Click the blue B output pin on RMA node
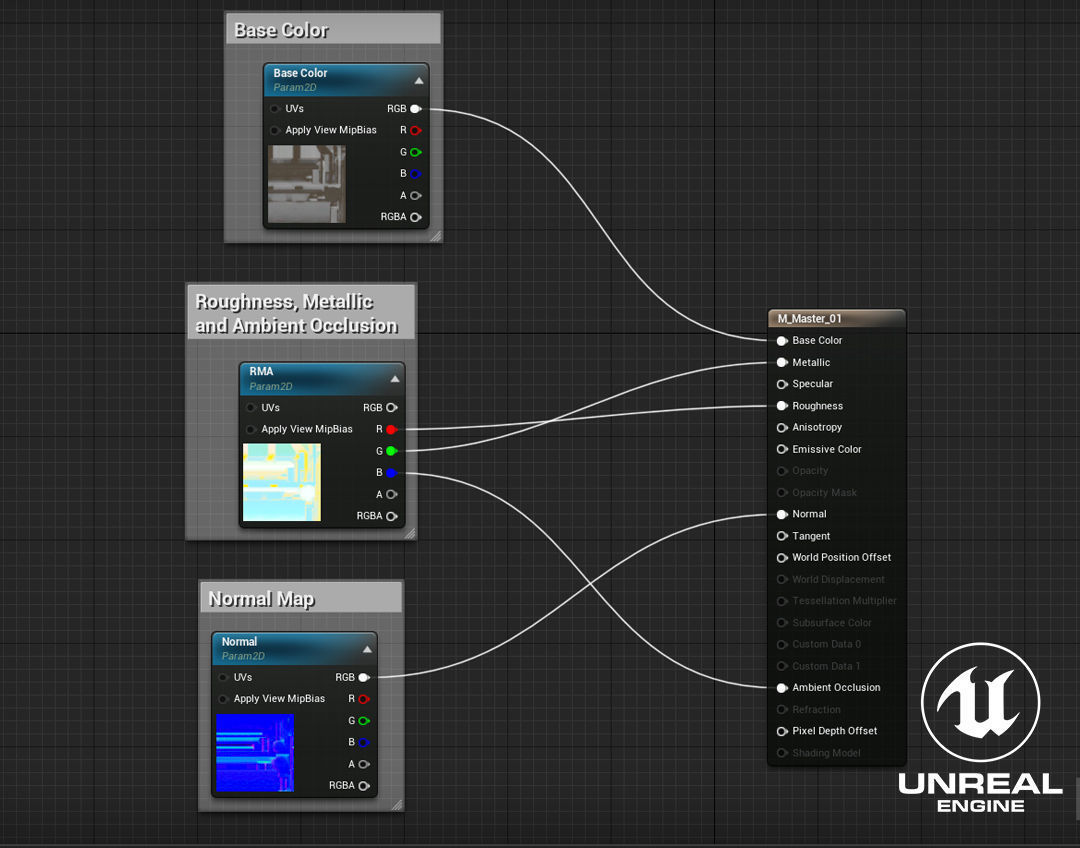1080x848 pixels. coord(391,473)
